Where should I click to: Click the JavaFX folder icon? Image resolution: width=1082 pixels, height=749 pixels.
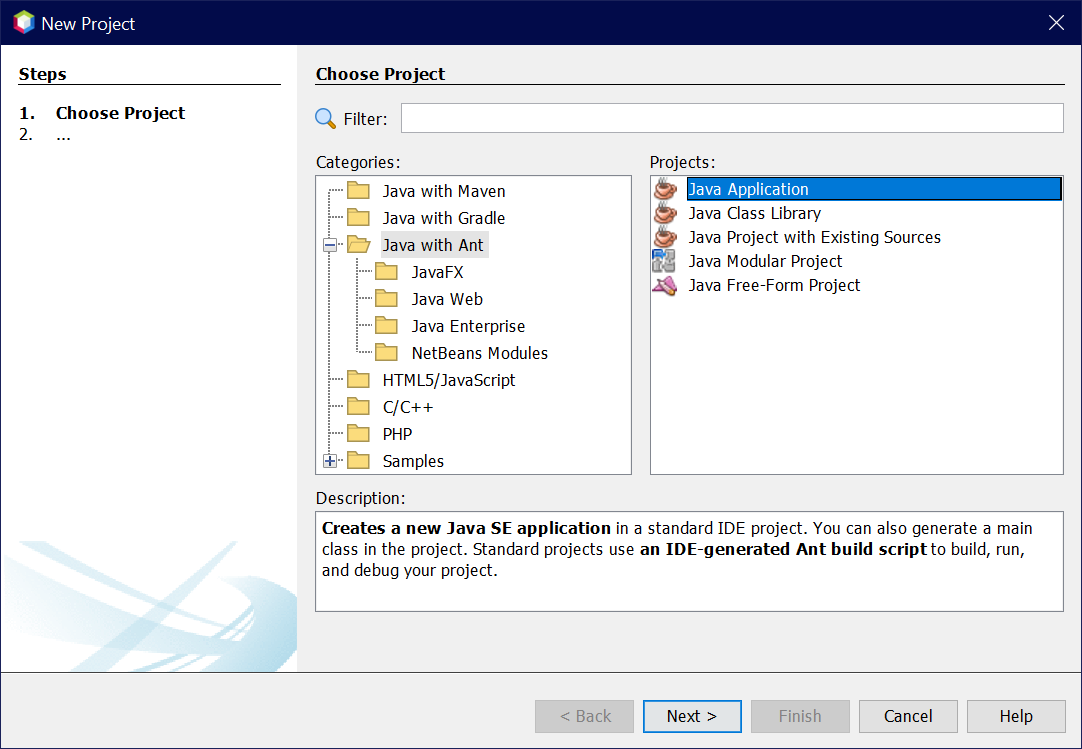[387, 272]
